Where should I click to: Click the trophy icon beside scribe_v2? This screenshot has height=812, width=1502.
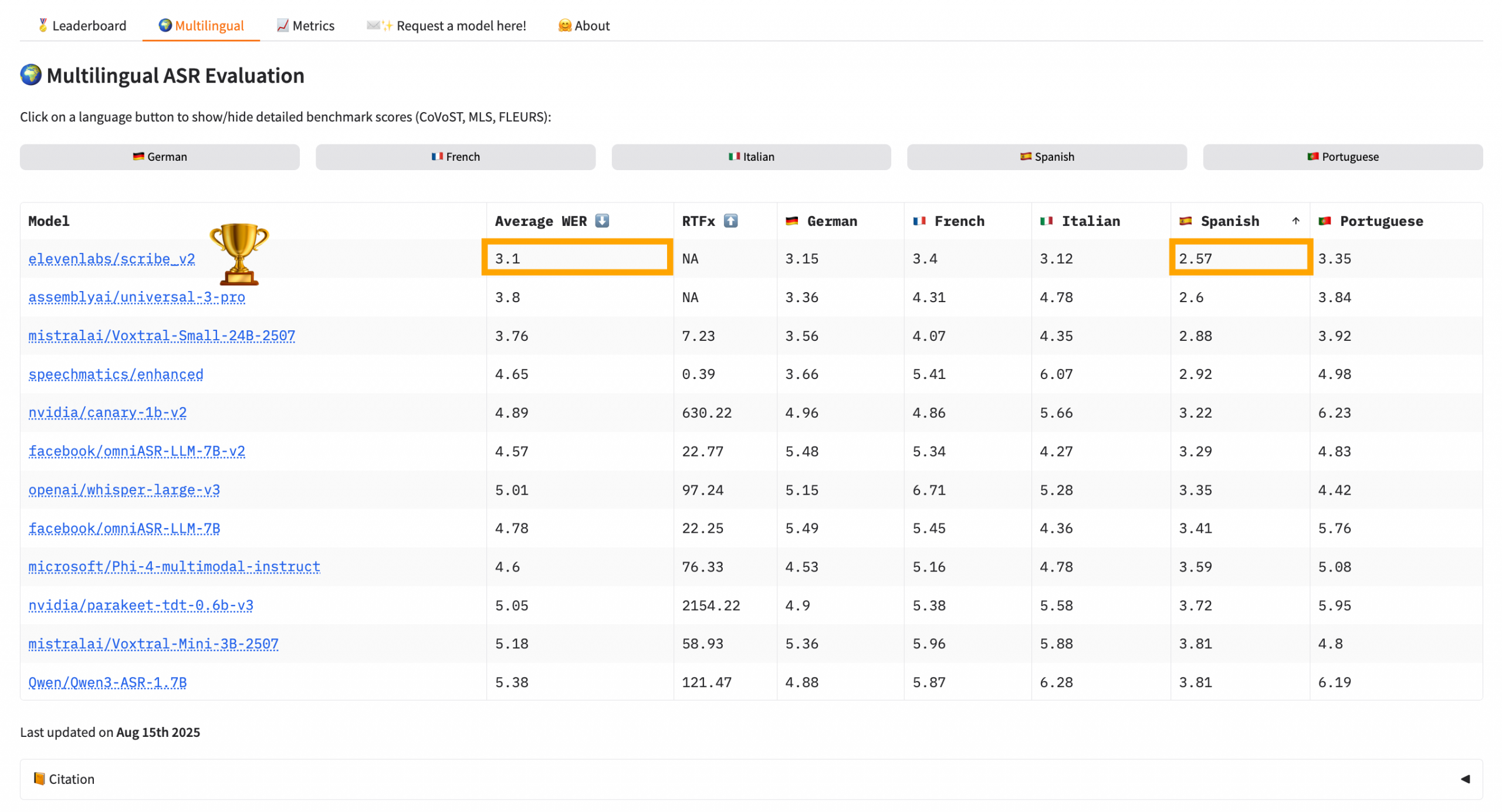239,253
